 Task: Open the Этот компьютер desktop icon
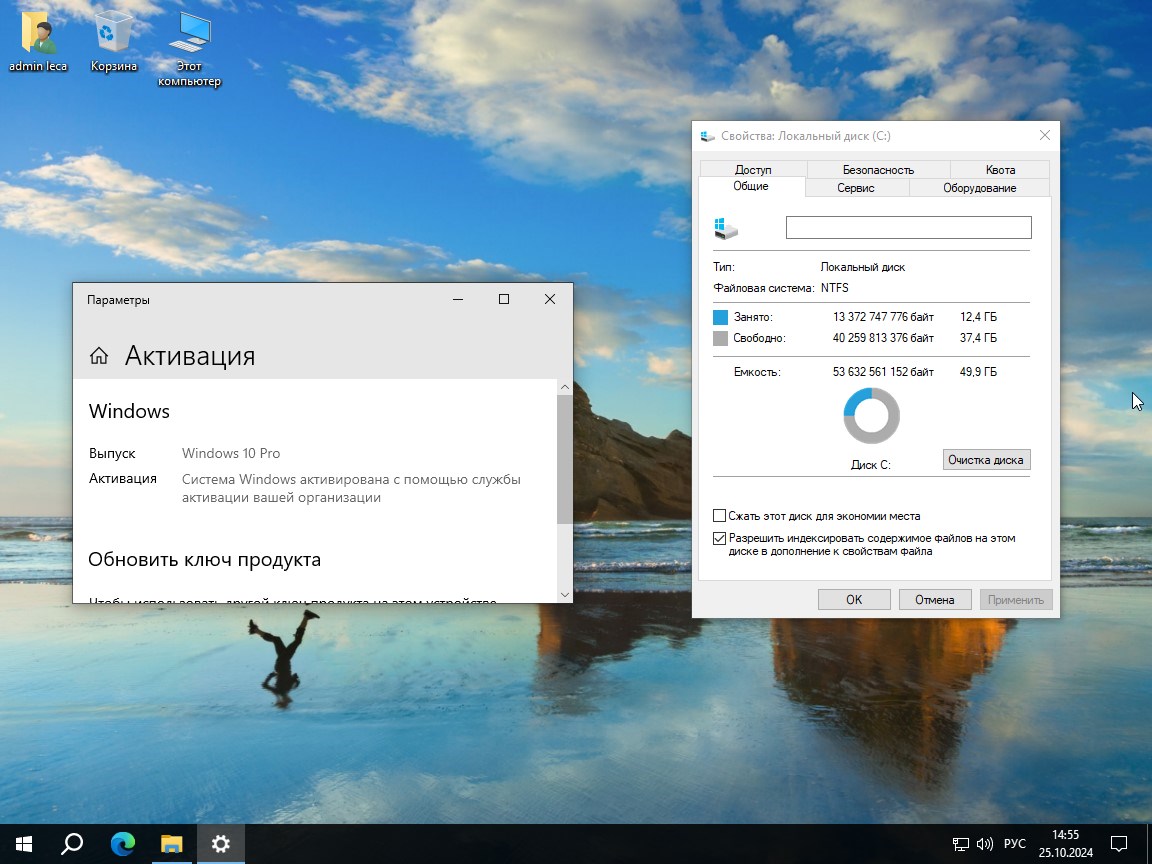pyautogui.click(x=189, y=34)
